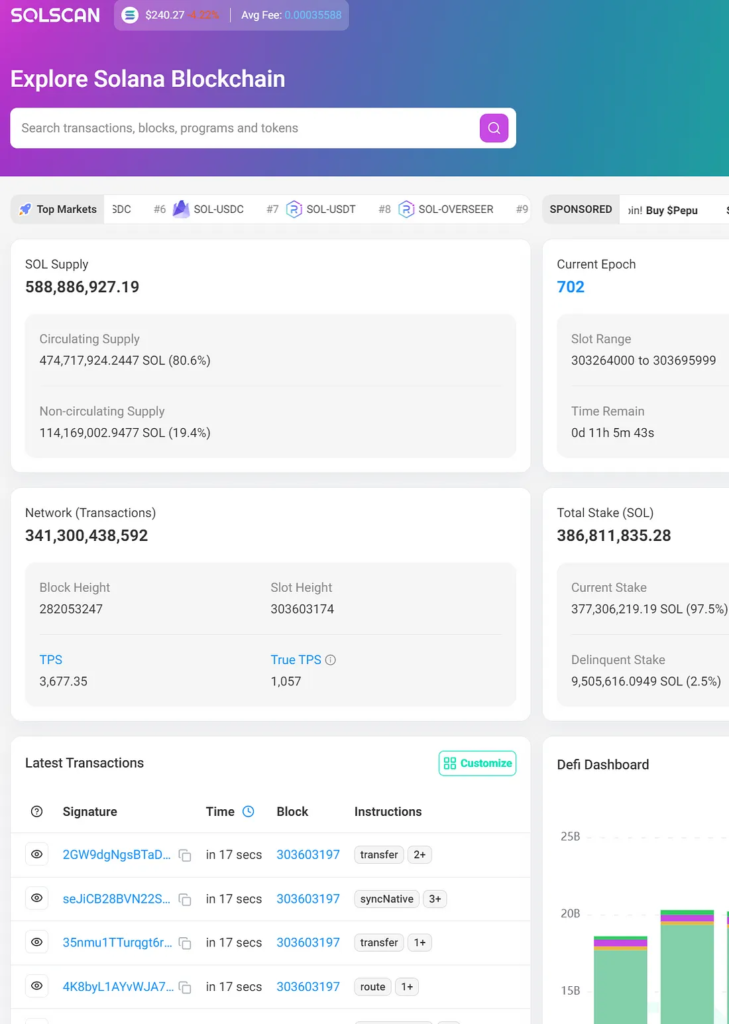
Task: Click the help icon in Signature header
Action: pos(37,812)
